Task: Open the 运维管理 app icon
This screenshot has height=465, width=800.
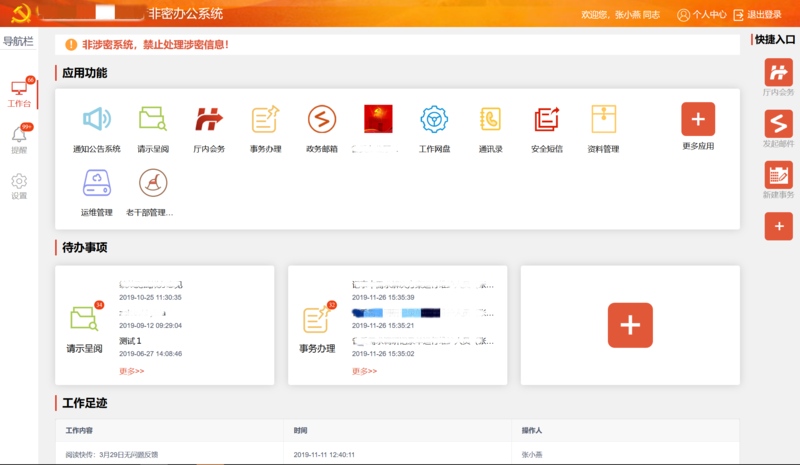Action: coord(96,183)
